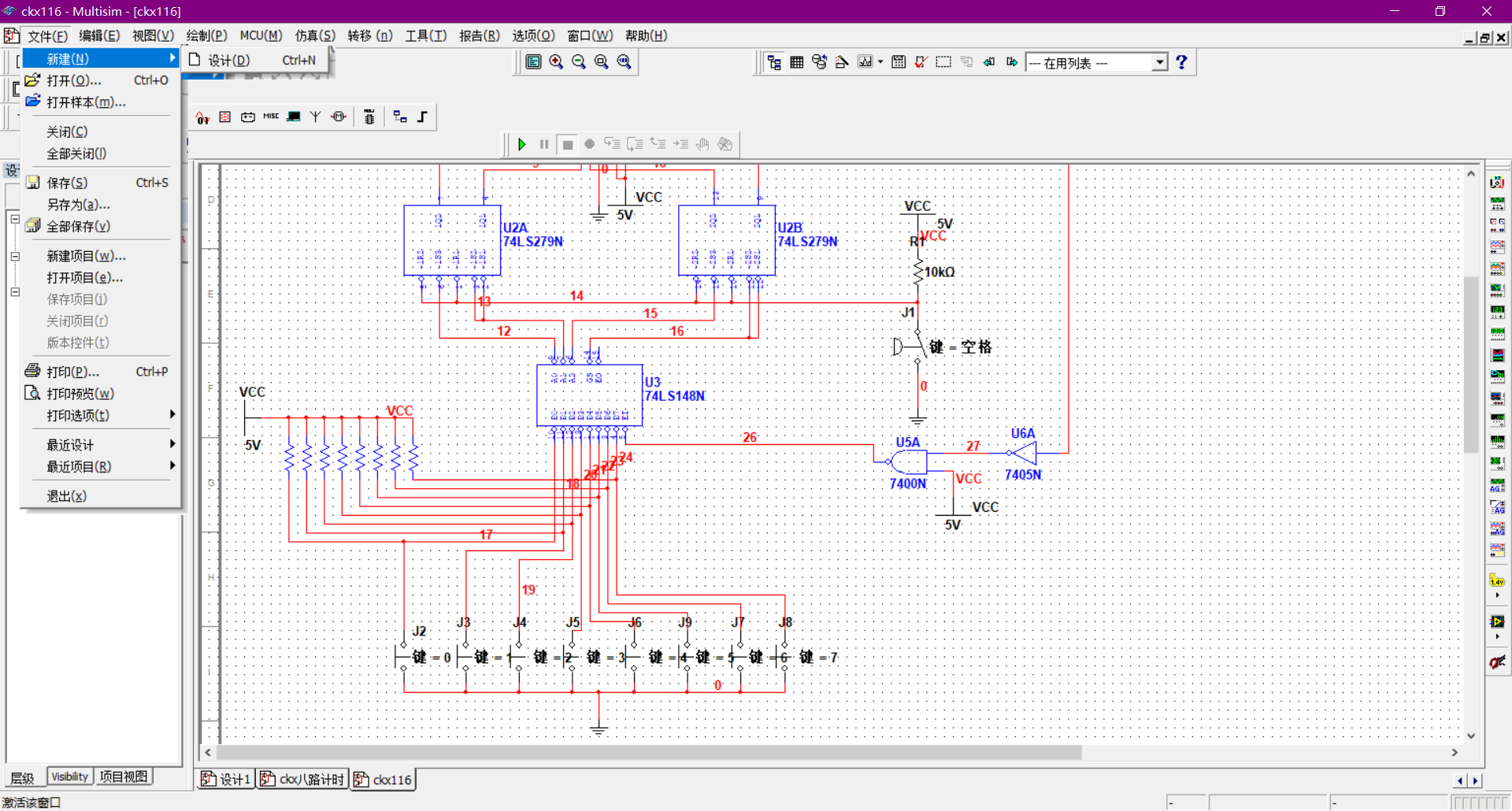Image resolution: width=1512 pixels, height=811 pixels.
Task: Stop the simulation
Action: [567, 144]
